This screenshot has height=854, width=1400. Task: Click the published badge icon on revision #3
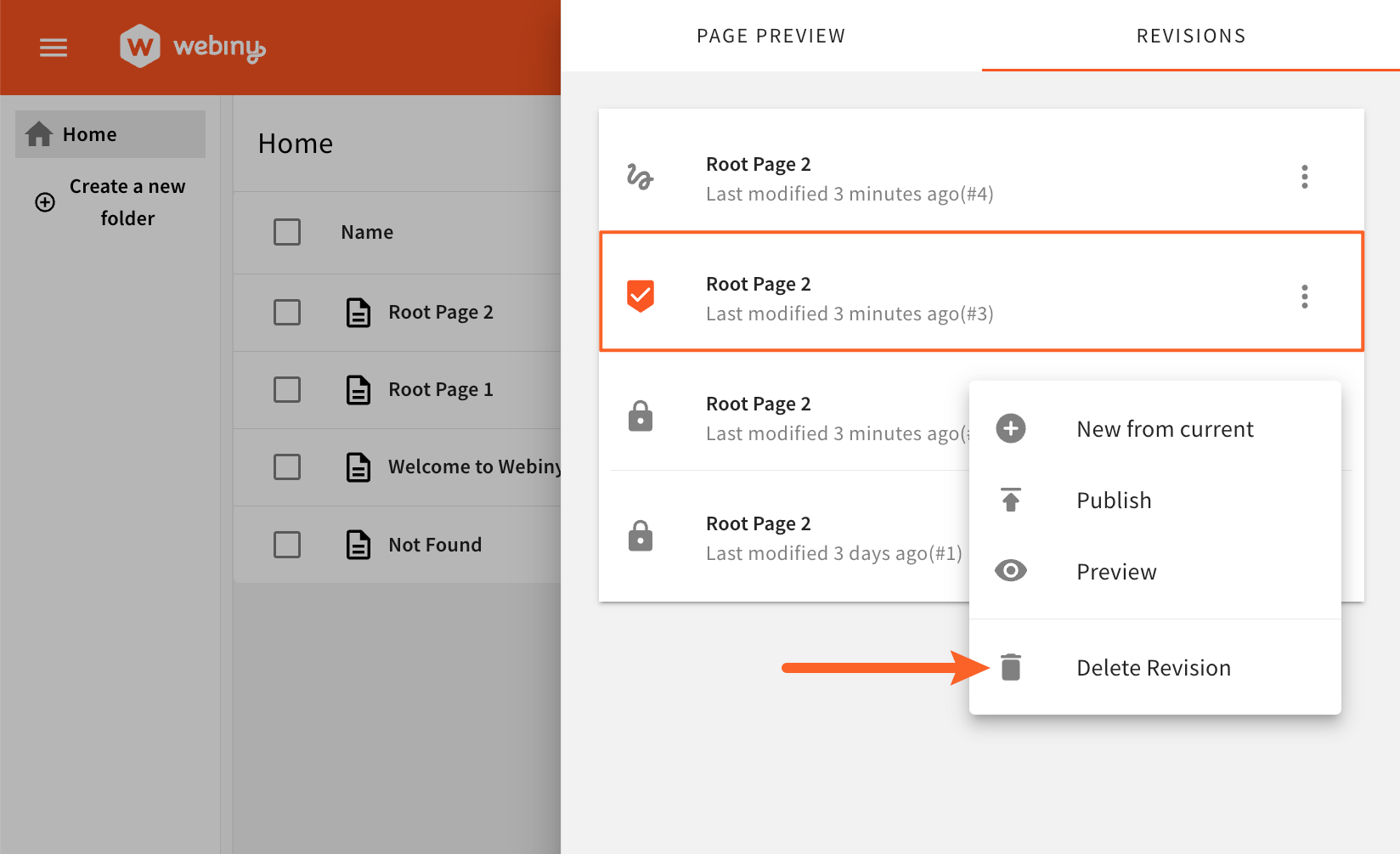pos(640,297)
